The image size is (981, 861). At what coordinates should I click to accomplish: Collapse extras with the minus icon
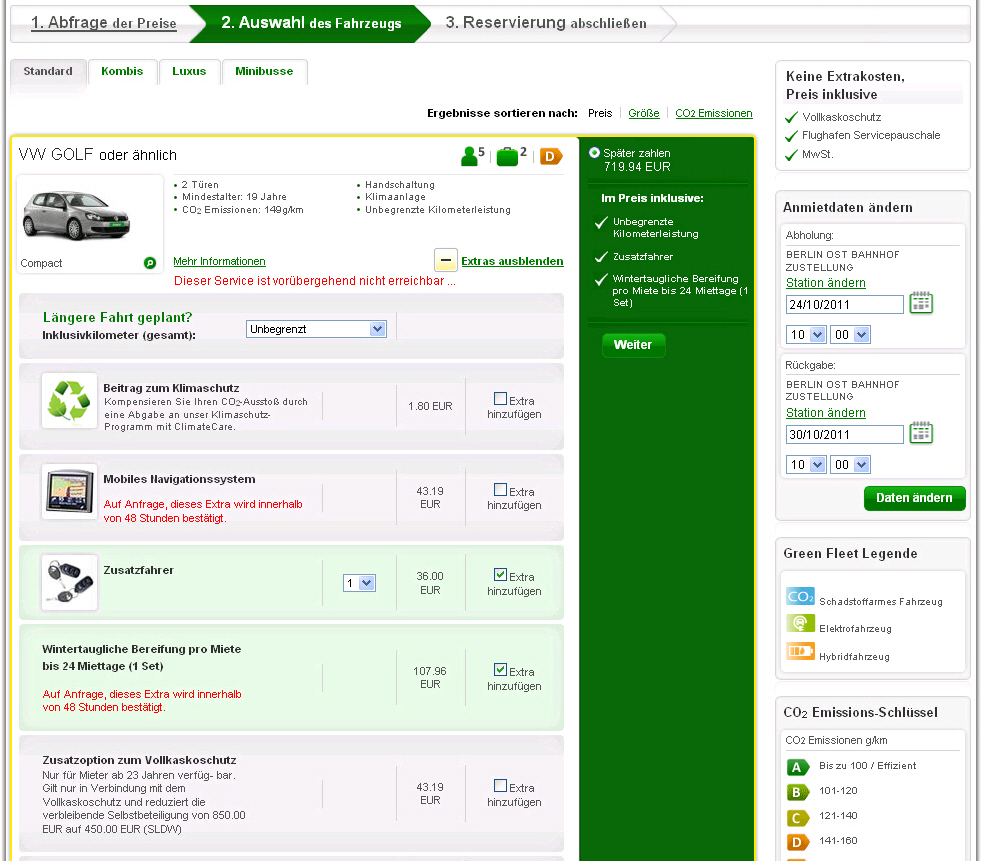pos(446,261)
